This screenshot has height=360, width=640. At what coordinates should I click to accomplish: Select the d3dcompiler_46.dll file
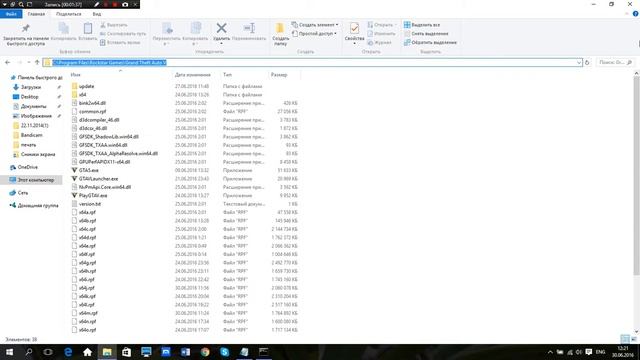point(99,120)
